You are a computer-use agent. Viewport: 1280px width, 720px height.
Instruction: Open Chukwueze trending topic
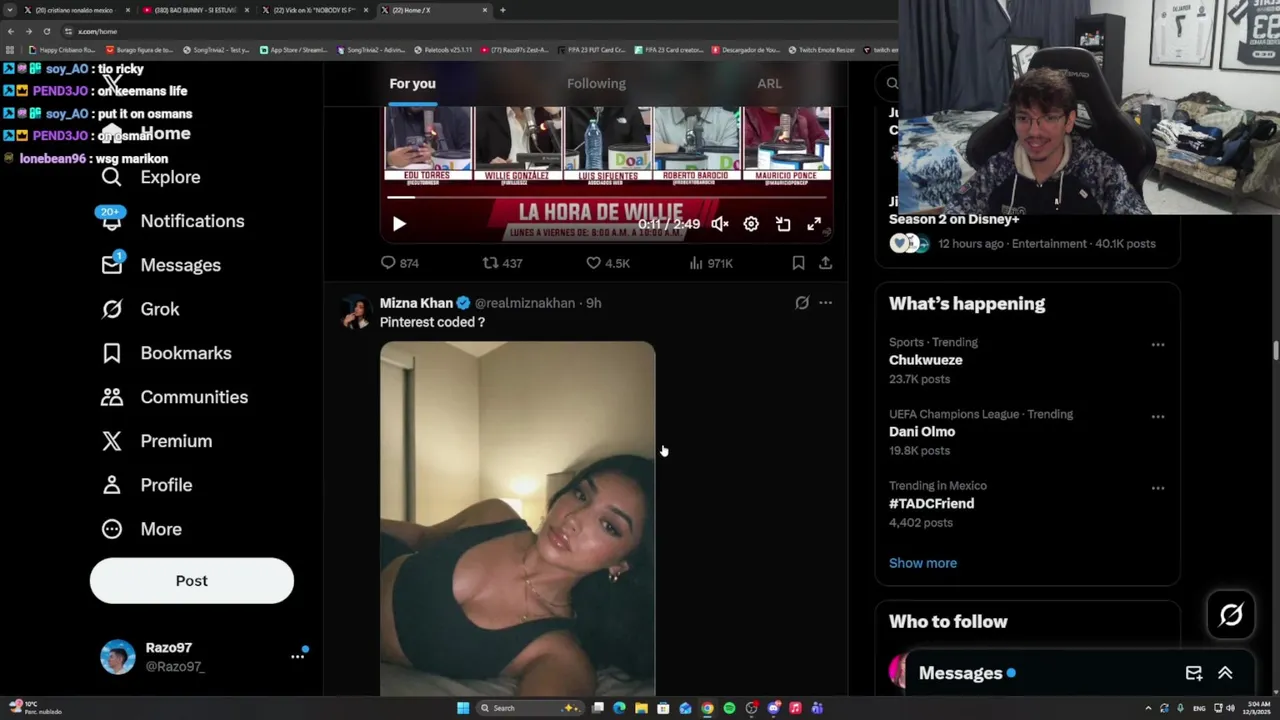pos(926,360)
